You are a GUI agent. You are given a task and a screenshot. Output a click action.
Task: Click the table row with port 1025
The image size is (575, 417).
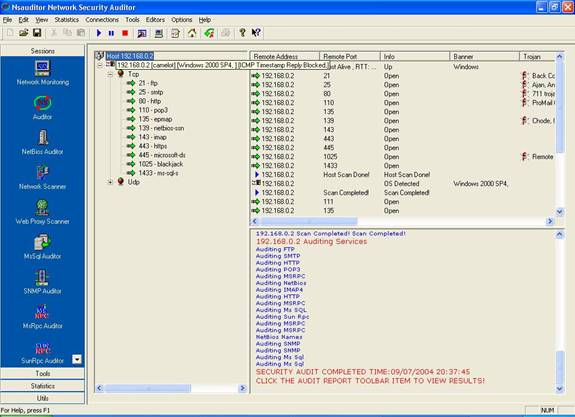(403, 157)
